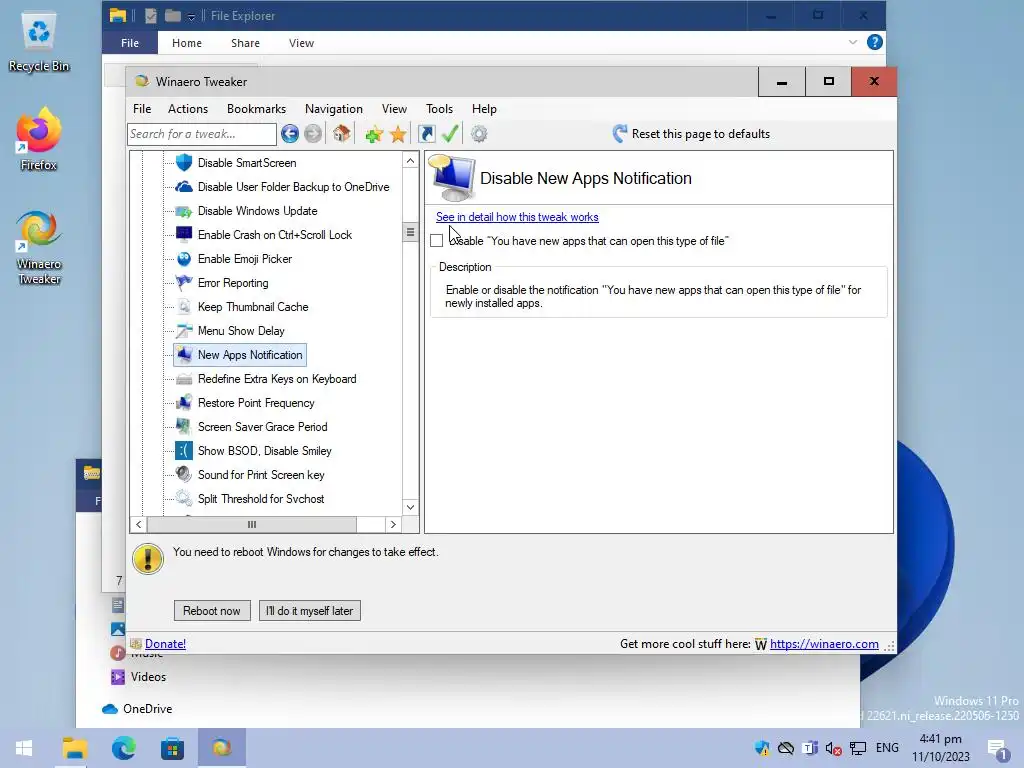Open Videos in File Explorer sidebar
1024x768 pixels.
pos(148,677)
